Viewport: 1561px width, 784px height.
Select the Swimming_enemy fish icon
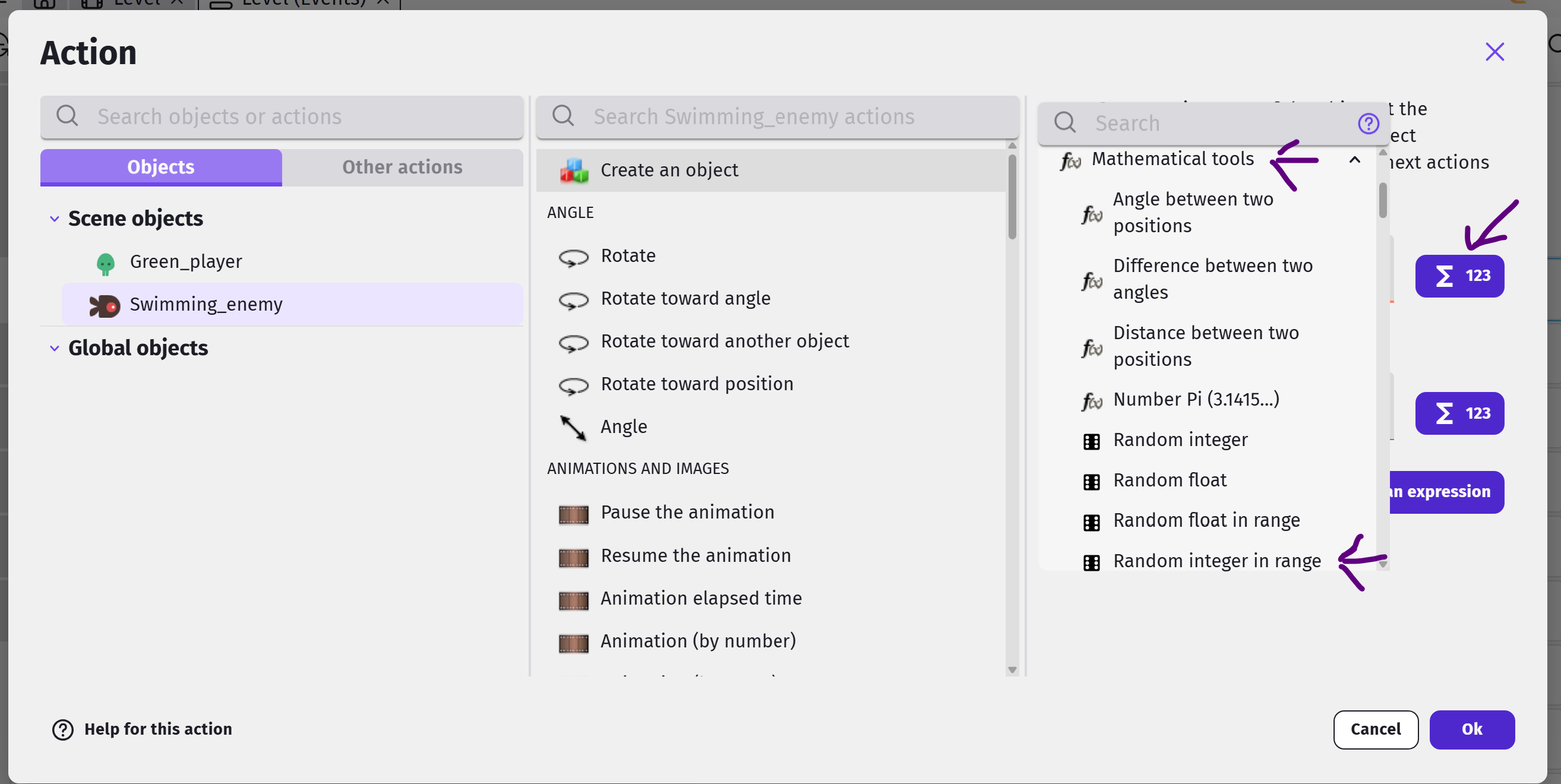click(104, 306)
